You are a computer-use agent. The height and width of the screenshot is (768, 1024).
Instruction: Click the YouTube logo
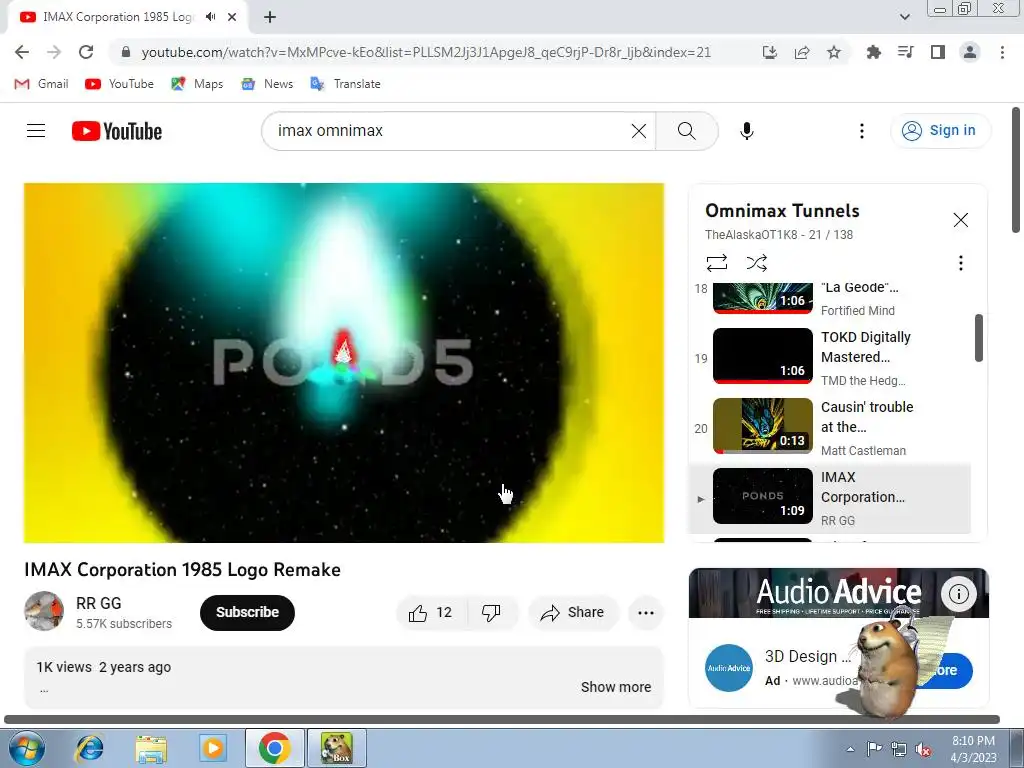click(x=117, y=131)
